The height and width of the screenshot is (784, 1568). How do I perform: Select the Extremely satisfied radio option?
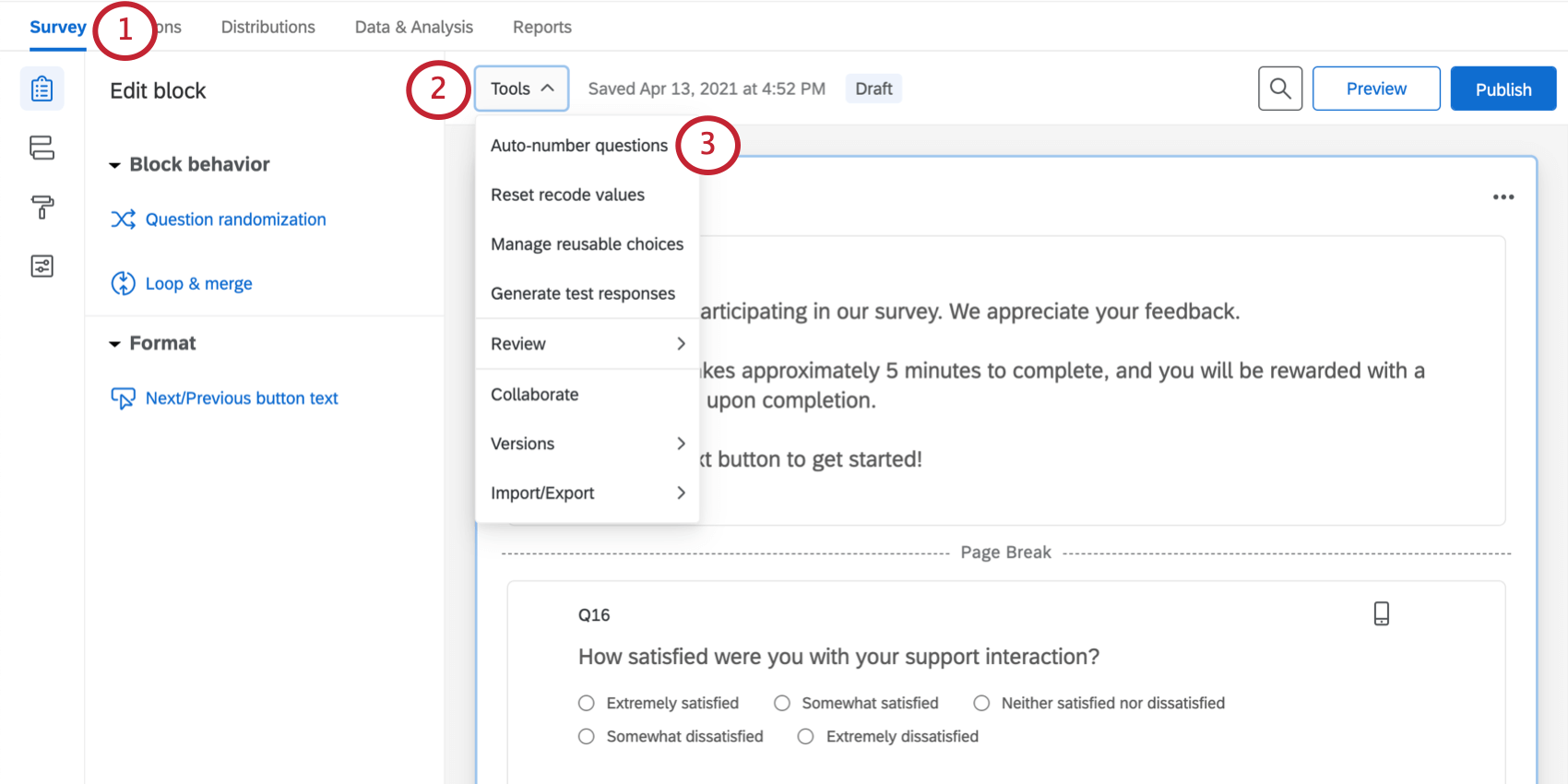click(587, 704)
